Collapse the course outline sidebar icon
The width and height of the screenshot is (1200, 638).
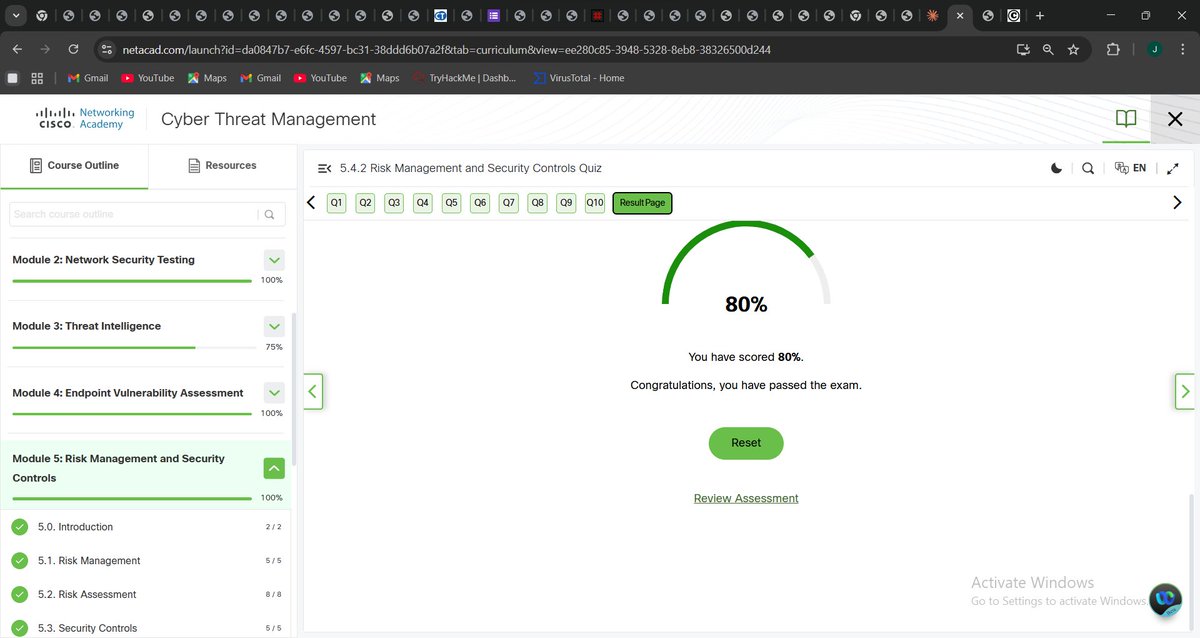[x=324, y=168]
